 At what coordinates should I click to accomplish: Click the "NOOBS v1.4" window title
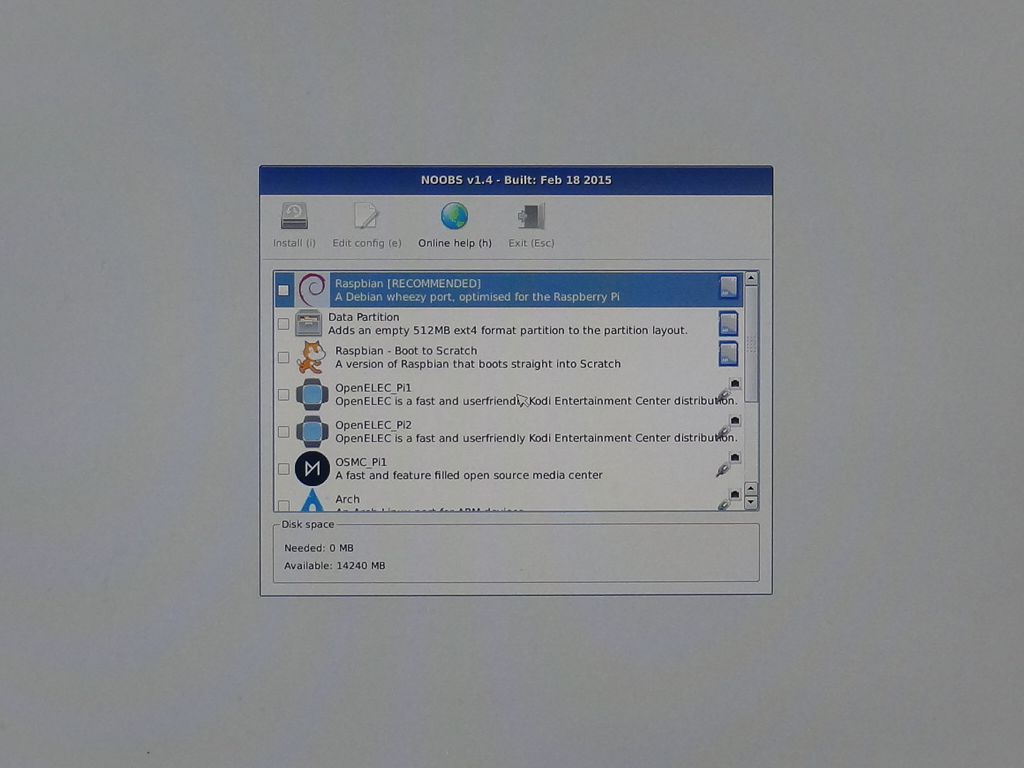coord(516,180)
